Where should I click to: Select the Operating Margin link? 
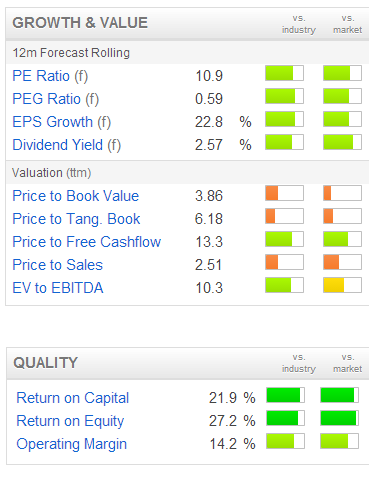(72, 444)
